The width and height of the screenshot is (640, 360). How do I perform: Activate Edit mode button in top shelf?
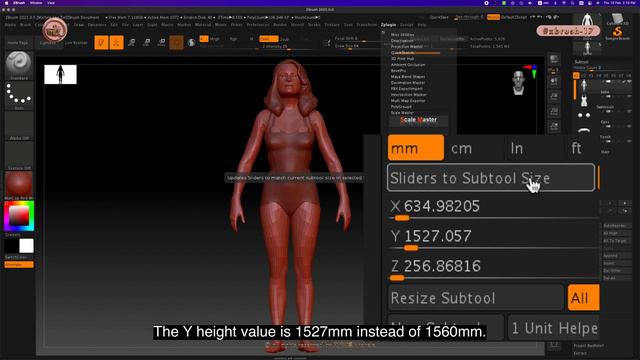pos(101,42)
